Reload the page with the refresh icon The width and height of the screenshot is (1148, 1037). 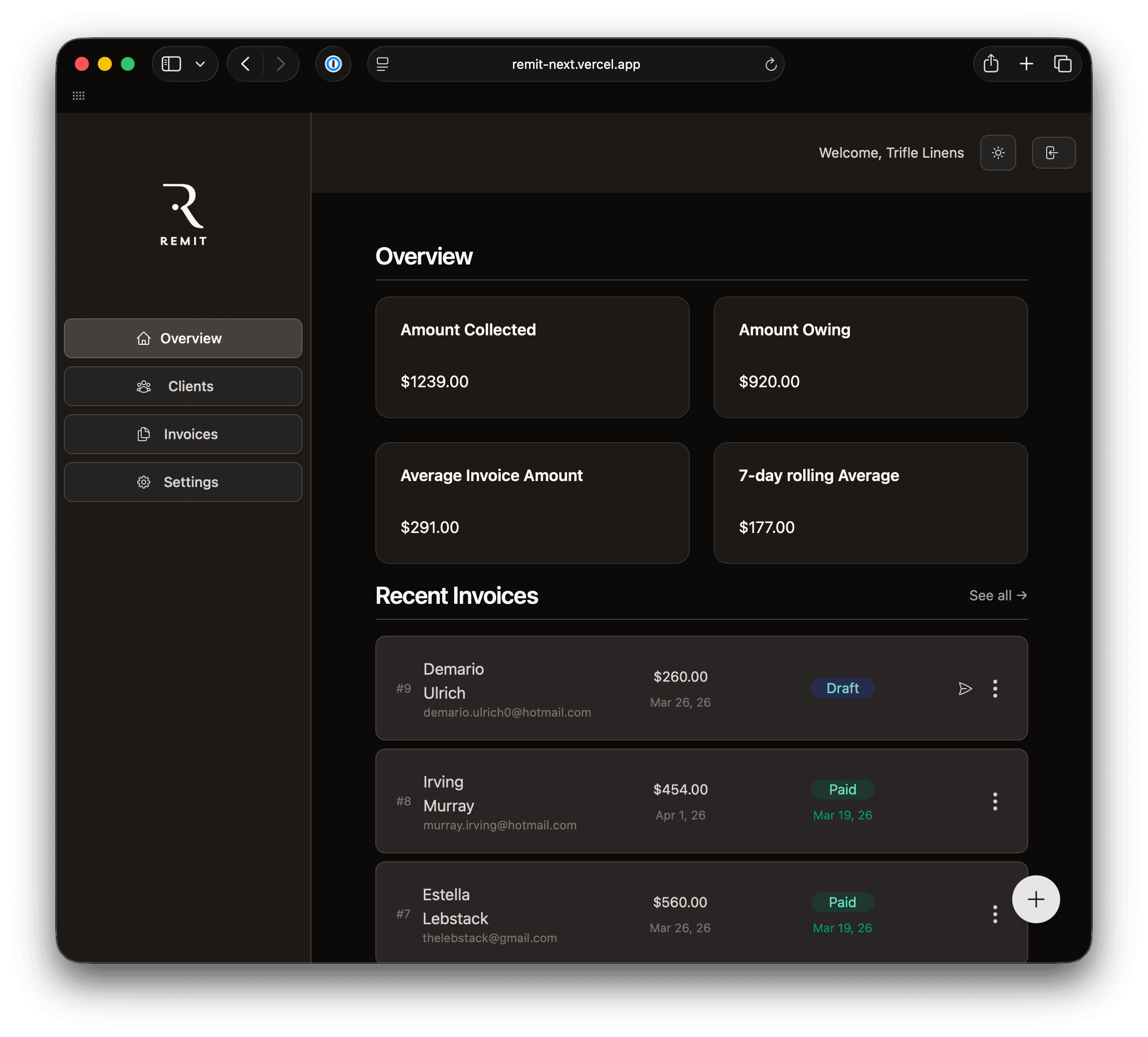(x=771, y=64)
